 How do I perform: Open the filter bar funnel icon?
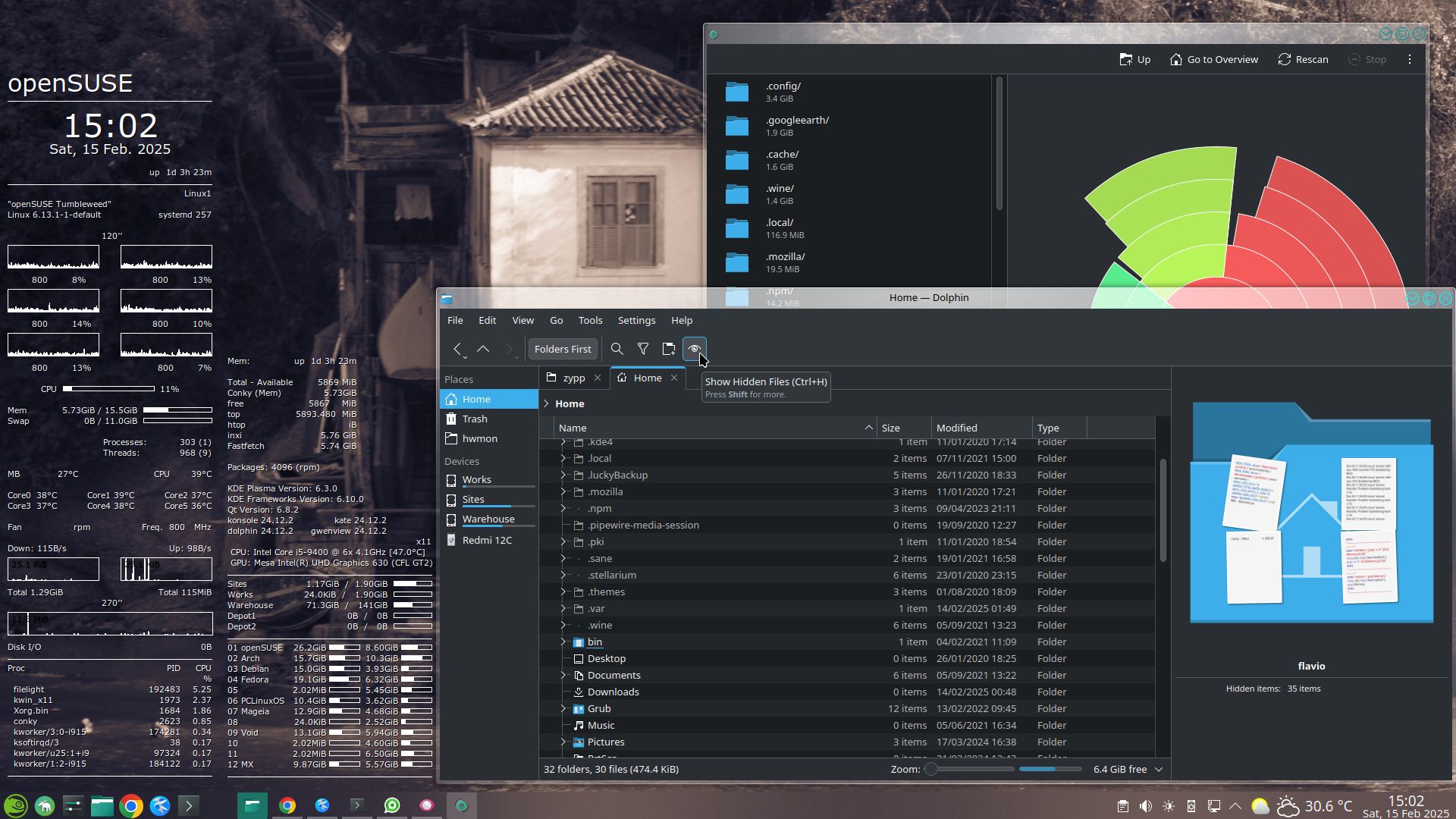[642, 349]
